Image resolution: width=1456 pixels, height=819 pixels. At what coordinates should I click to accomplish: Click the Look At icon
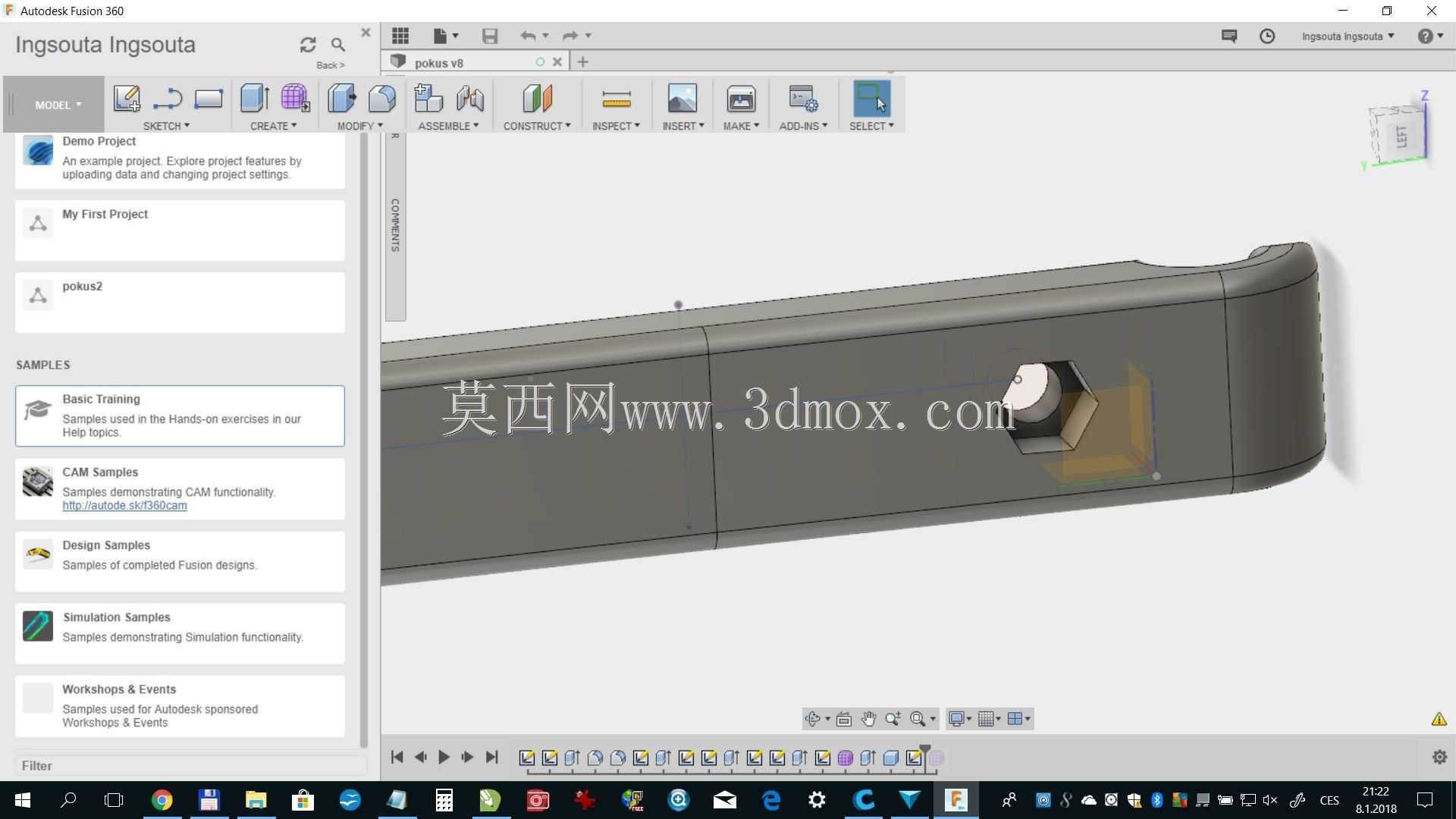coord(843,719)
